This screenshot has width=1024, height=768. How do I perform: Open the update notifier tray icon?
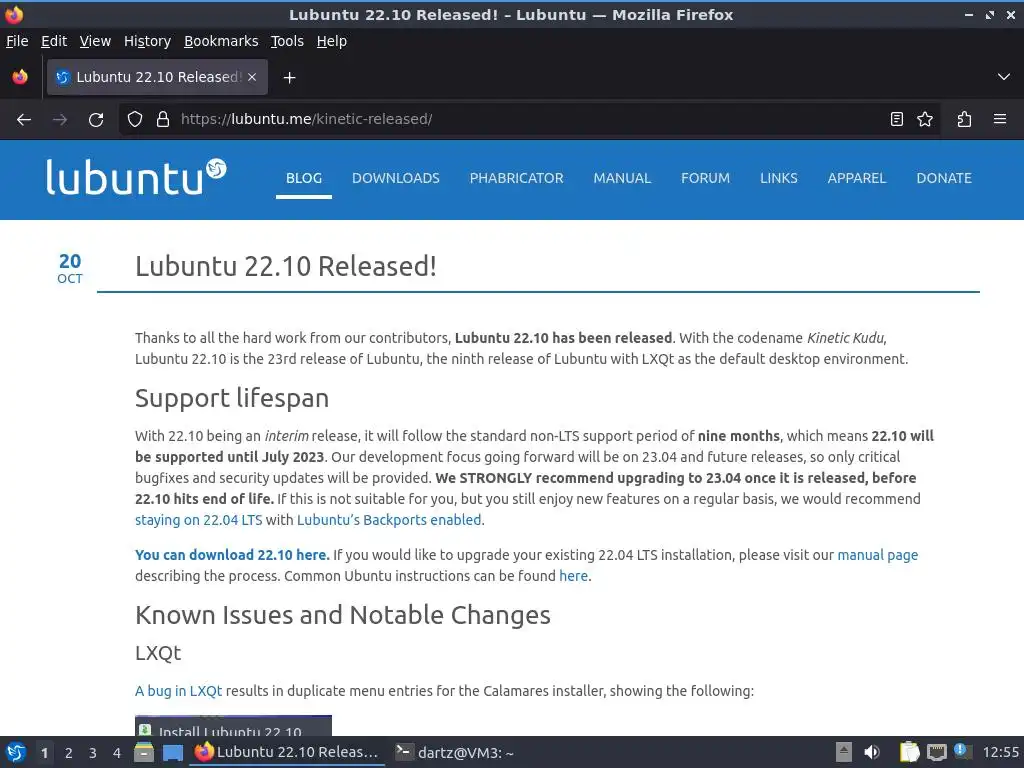click(x=962, y=751)
